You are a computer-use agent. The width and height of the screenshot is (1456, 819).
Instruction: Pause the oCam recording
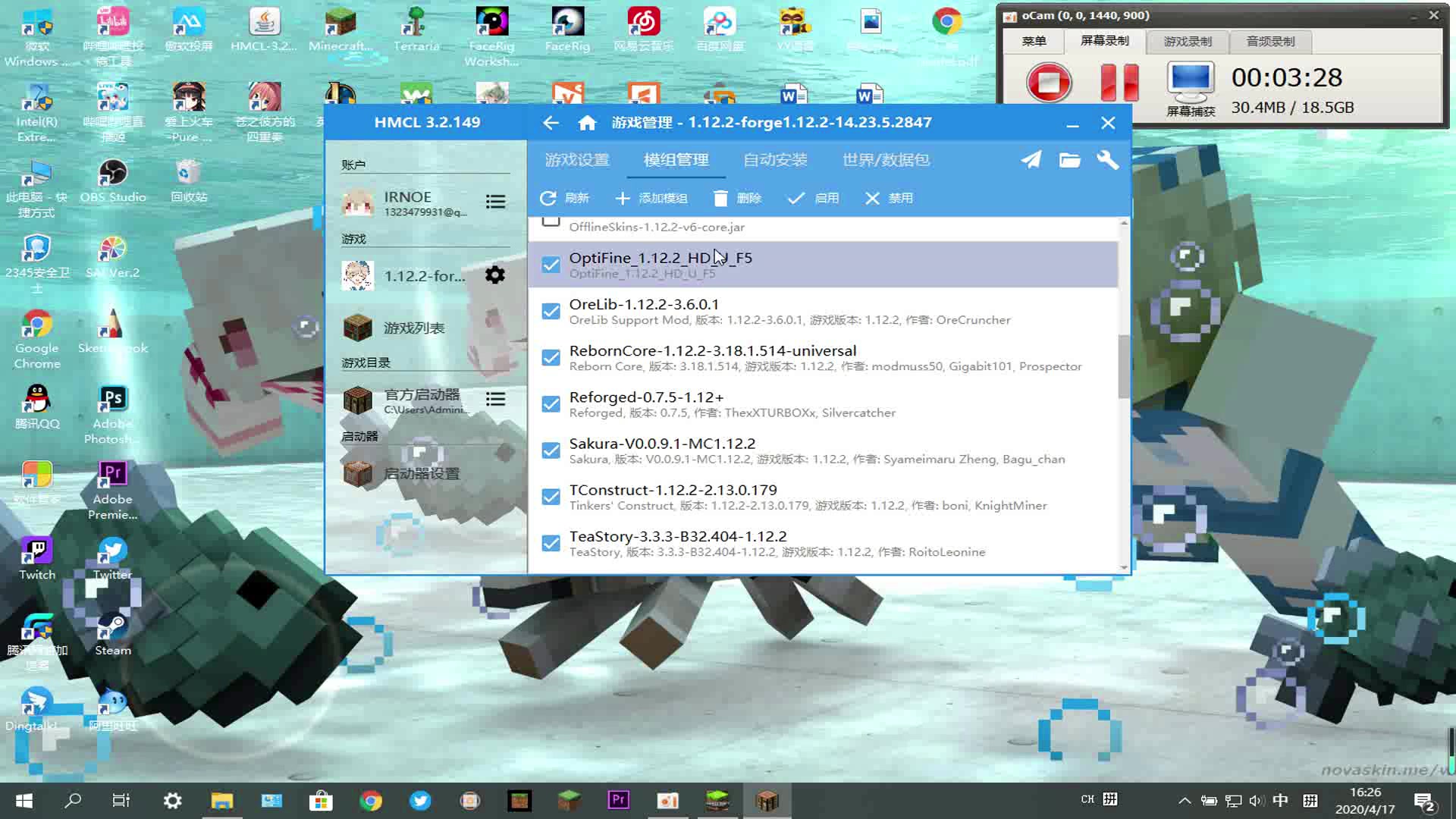pos(1119,83)
